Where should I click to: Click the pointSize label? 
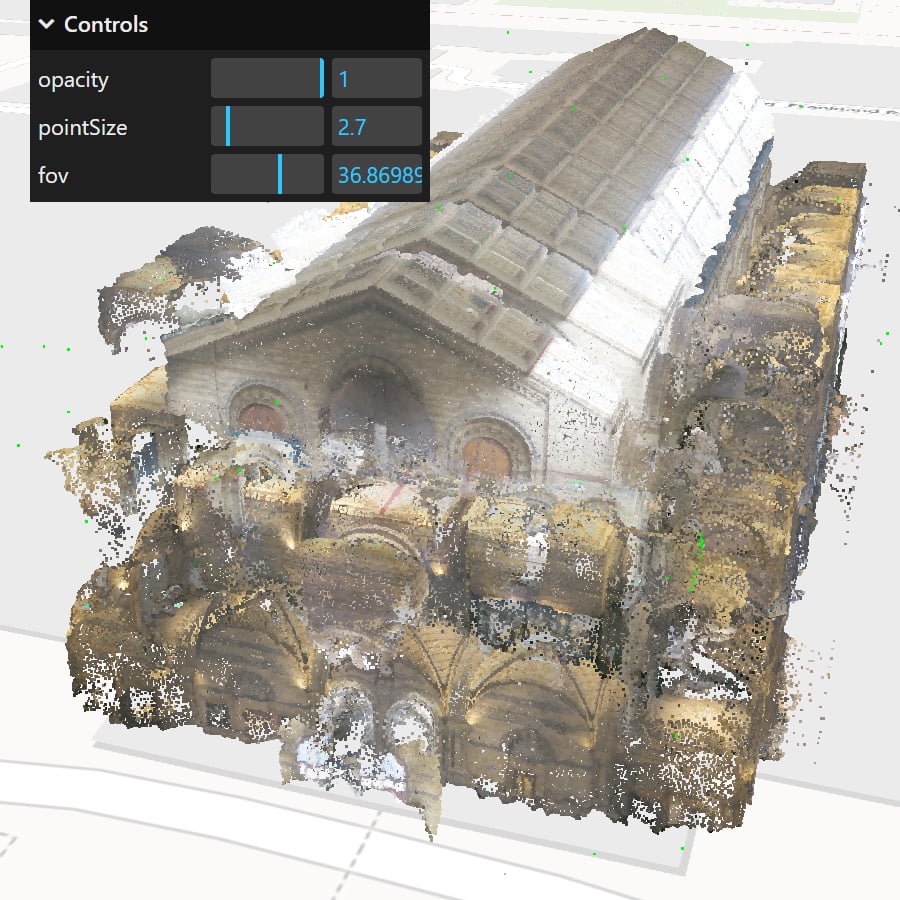[83, 127]
